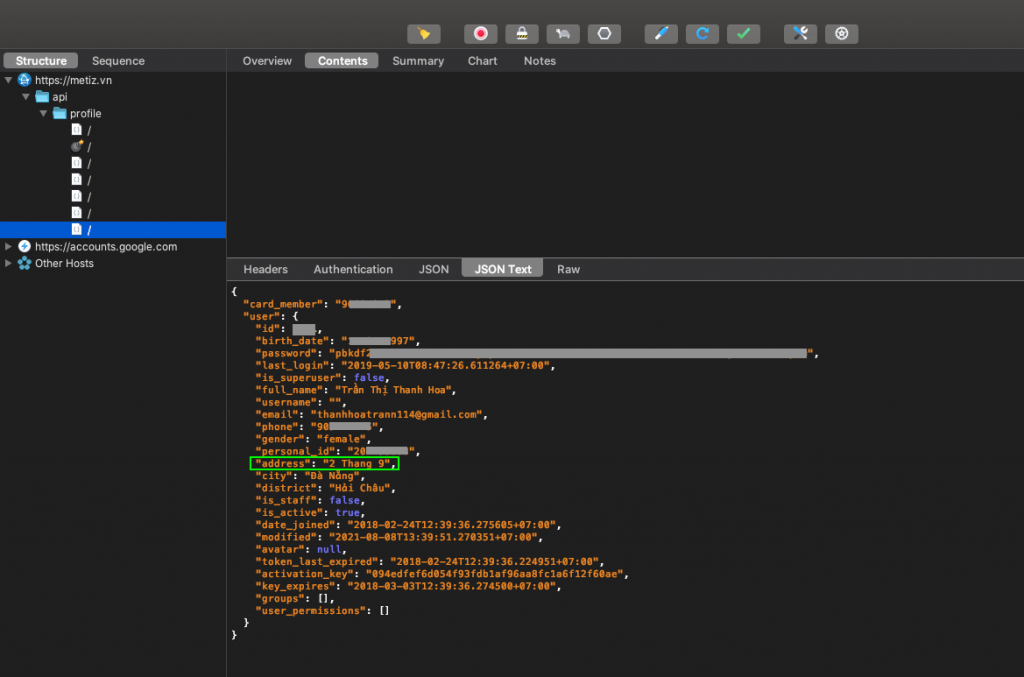Toggle SSL Proxying padlock icon
1024x677 pixels.
coord(522,34)
